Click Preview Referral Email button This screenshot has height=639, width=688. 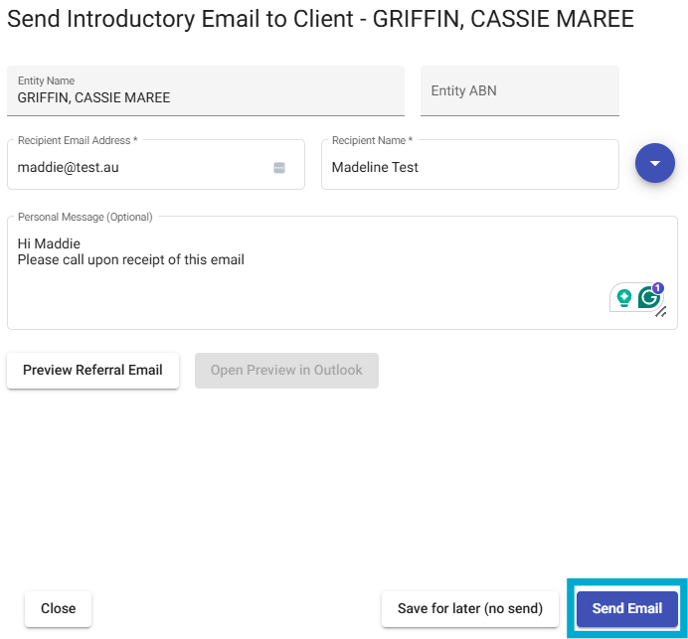coord(93,370)
